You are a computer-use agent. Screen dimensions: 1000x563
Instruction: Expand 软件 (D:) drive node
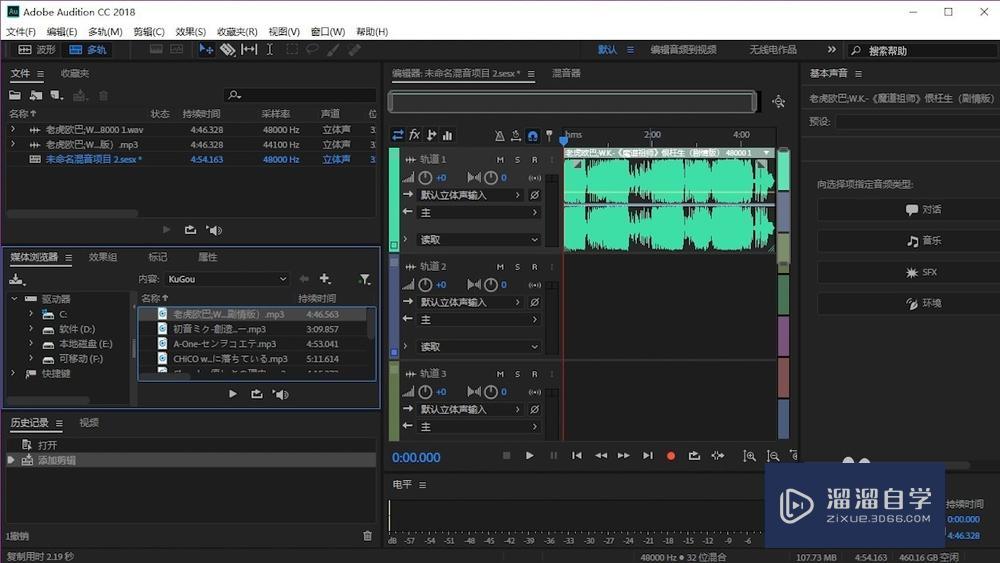point(31,328)
